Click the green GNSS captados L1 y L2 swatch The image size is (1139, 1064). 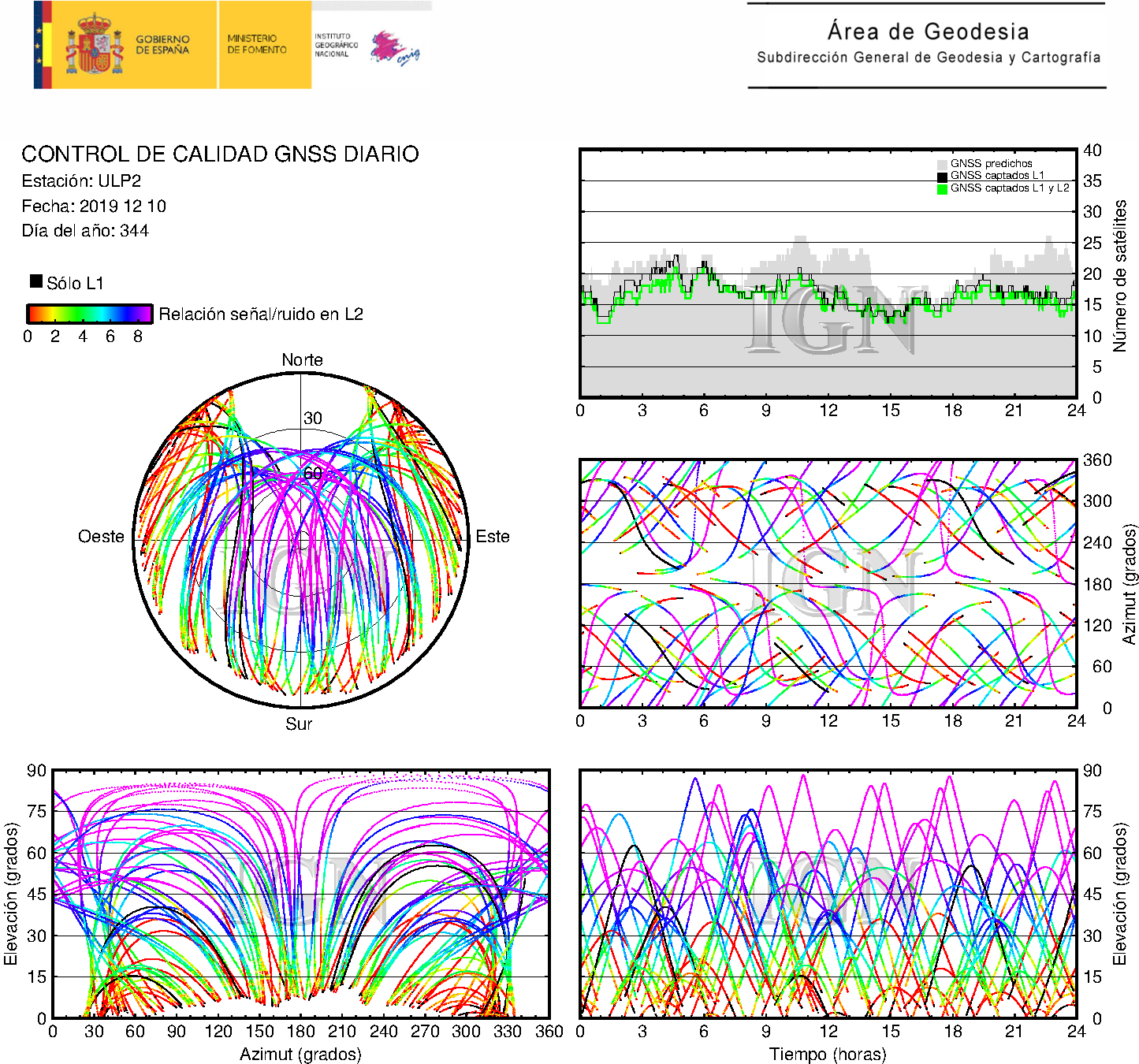942,188
